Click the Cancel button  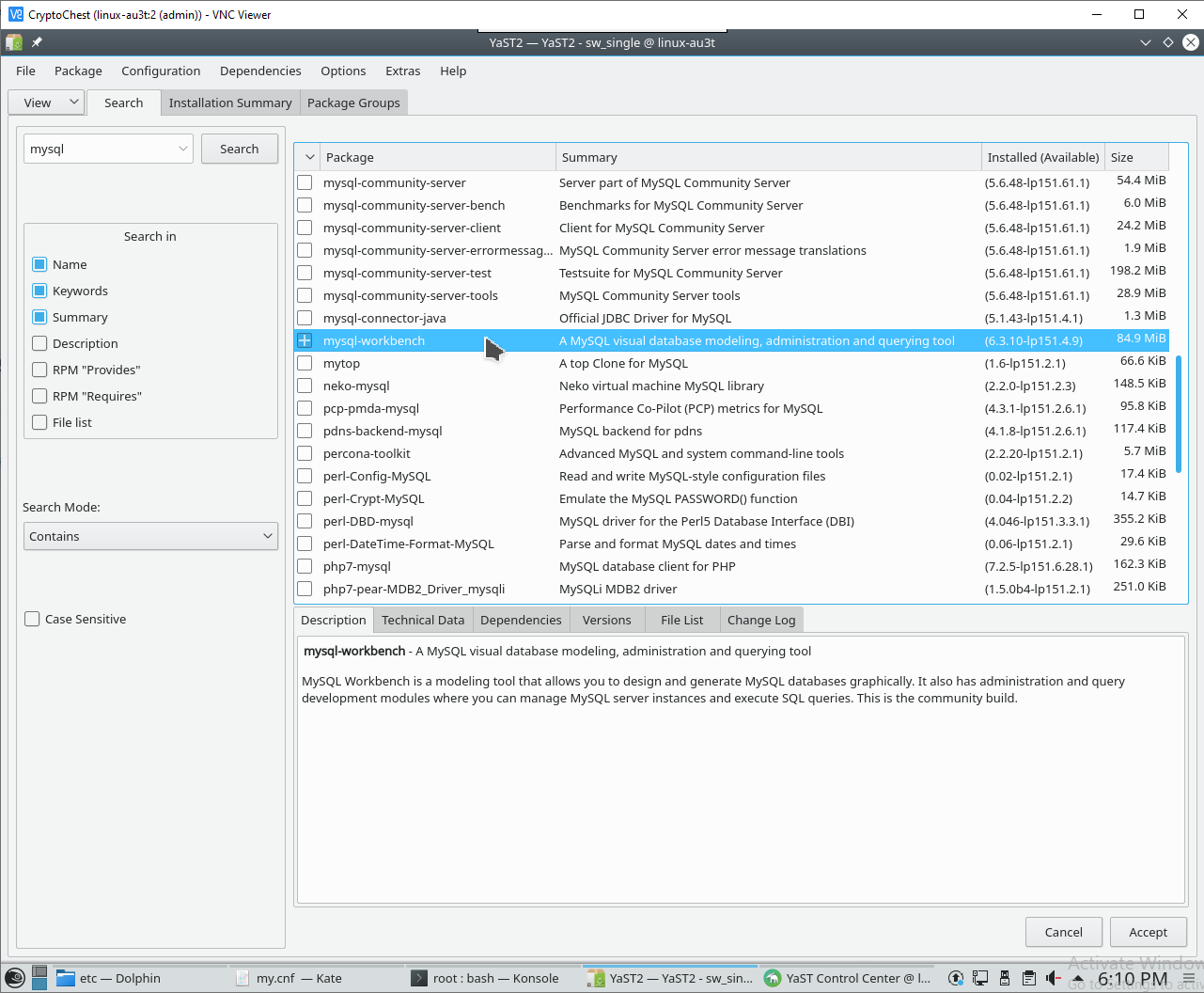pyautogui.click(x=1064, y=932)
